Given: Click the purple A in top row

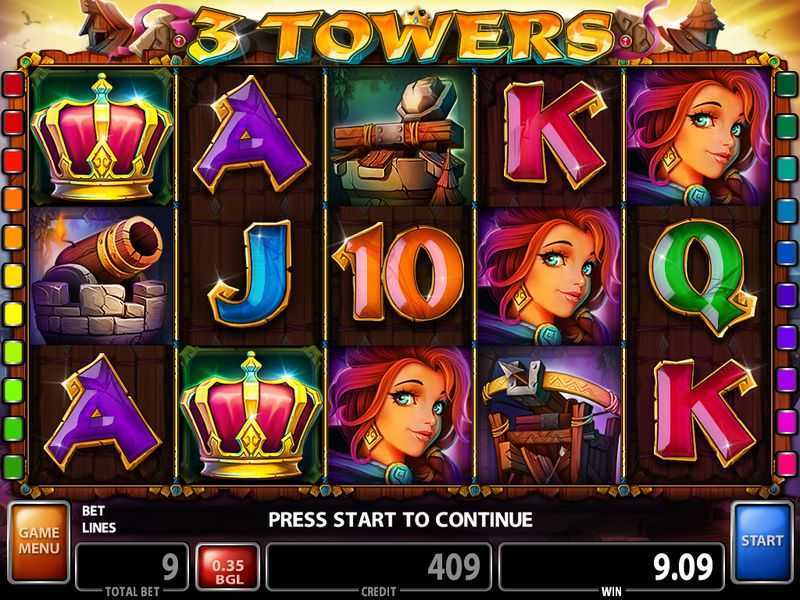Looking at the screenshot, I should coord(251,135).
